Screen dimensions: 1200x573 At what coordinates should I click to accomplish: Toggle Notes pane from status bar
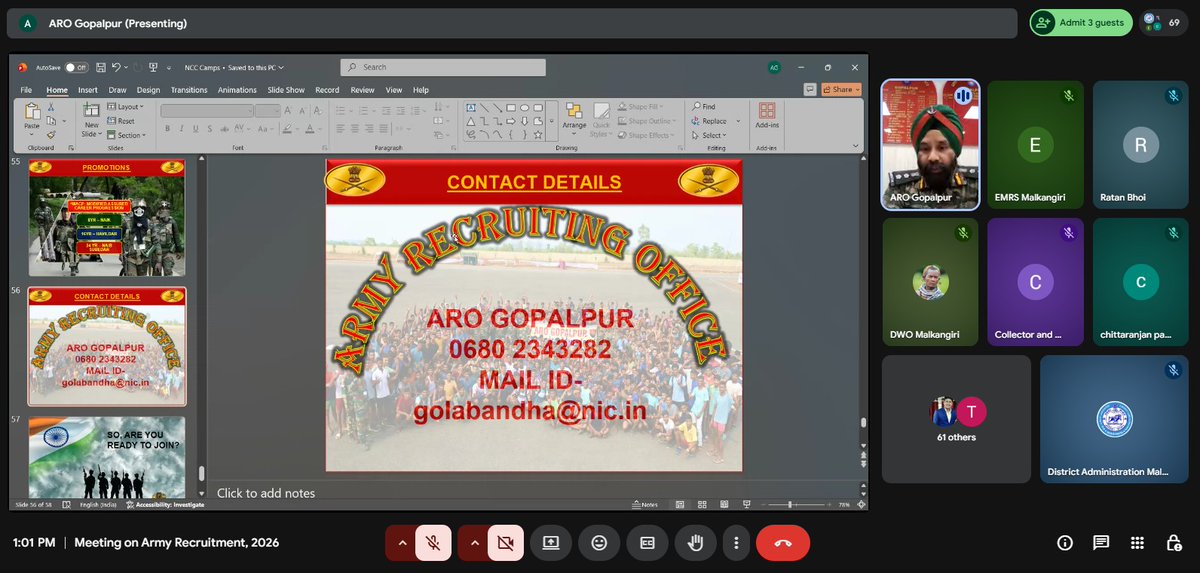point(645,504)
